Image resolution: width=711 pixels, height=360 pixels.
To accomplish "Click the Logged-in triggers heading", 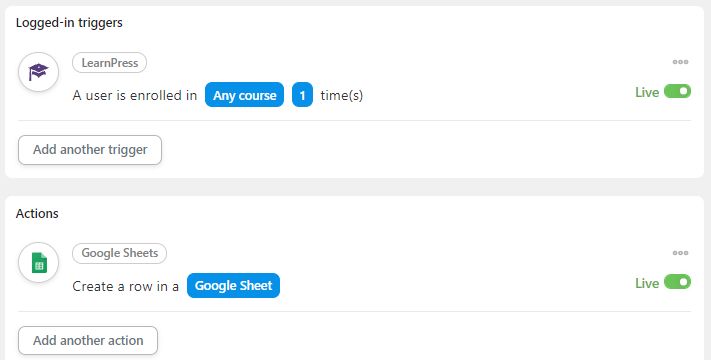I will pos(69,23).
